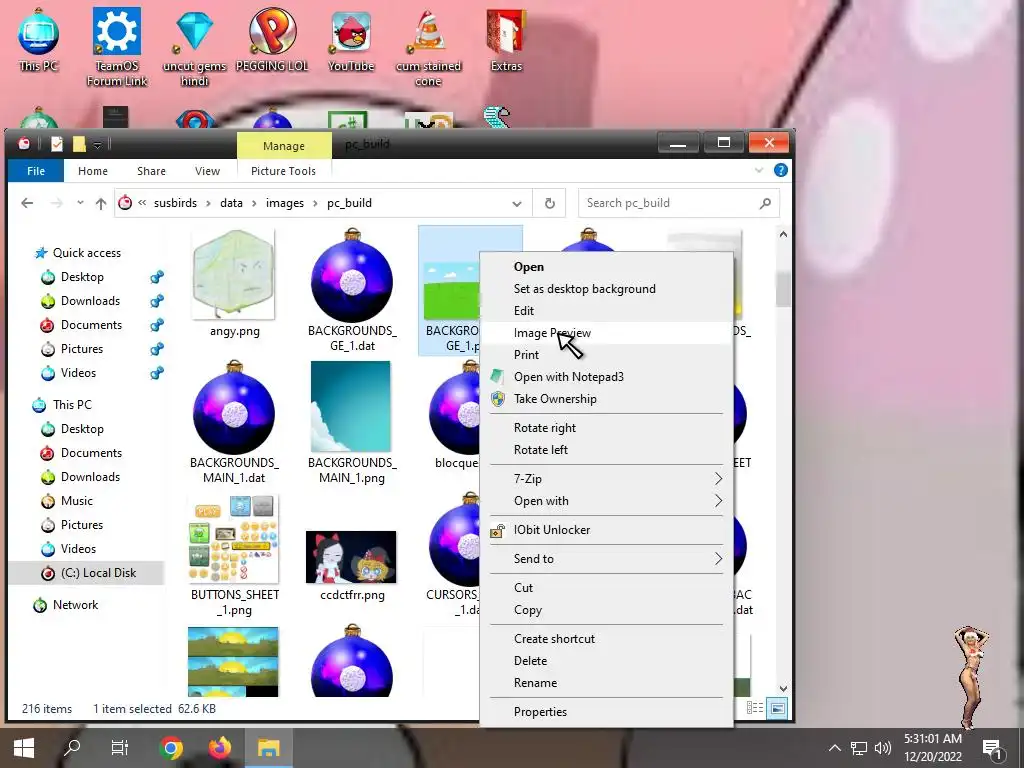Select Network in navigation pane
This screenshot has height=768, width=1024.
76,605
